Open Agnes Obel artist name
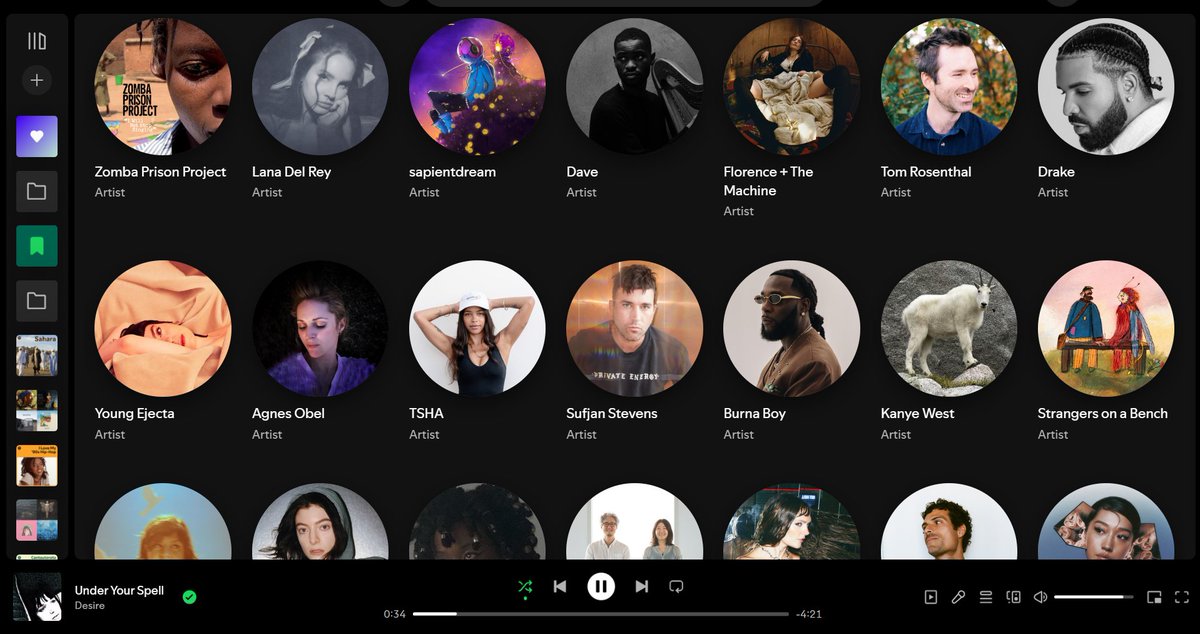 point(288,414)
